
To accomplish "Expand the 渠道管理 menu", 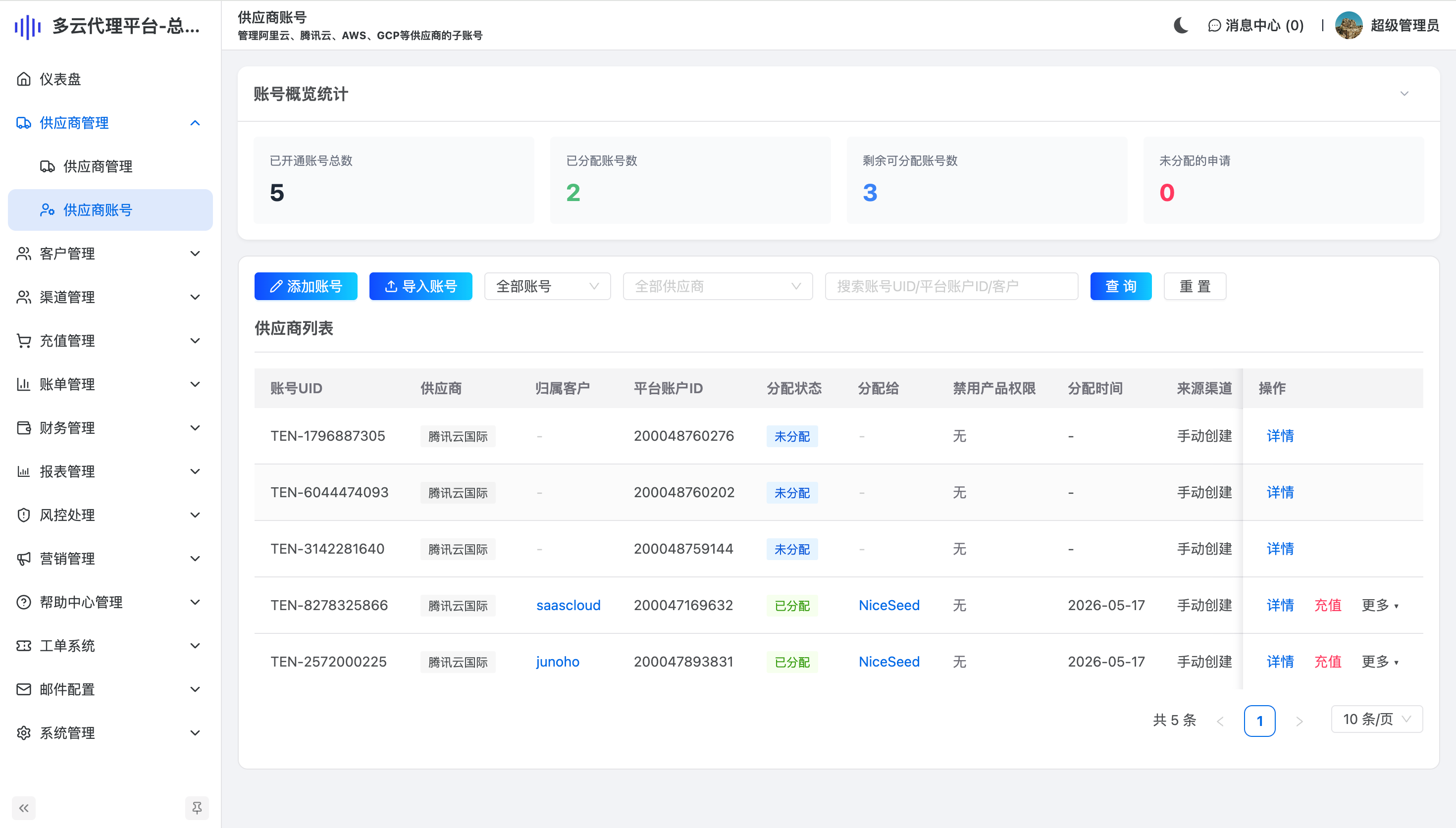I will click(195, 297).
